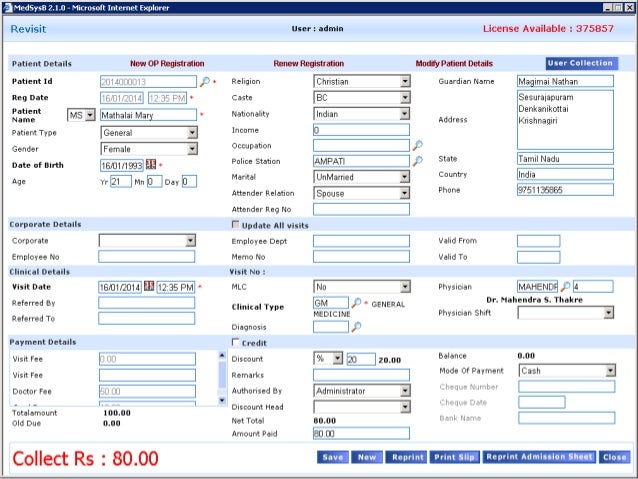Click the Amount Paid field
The height and width of the screenshot is (479, 638).
[x=361, y=433]
